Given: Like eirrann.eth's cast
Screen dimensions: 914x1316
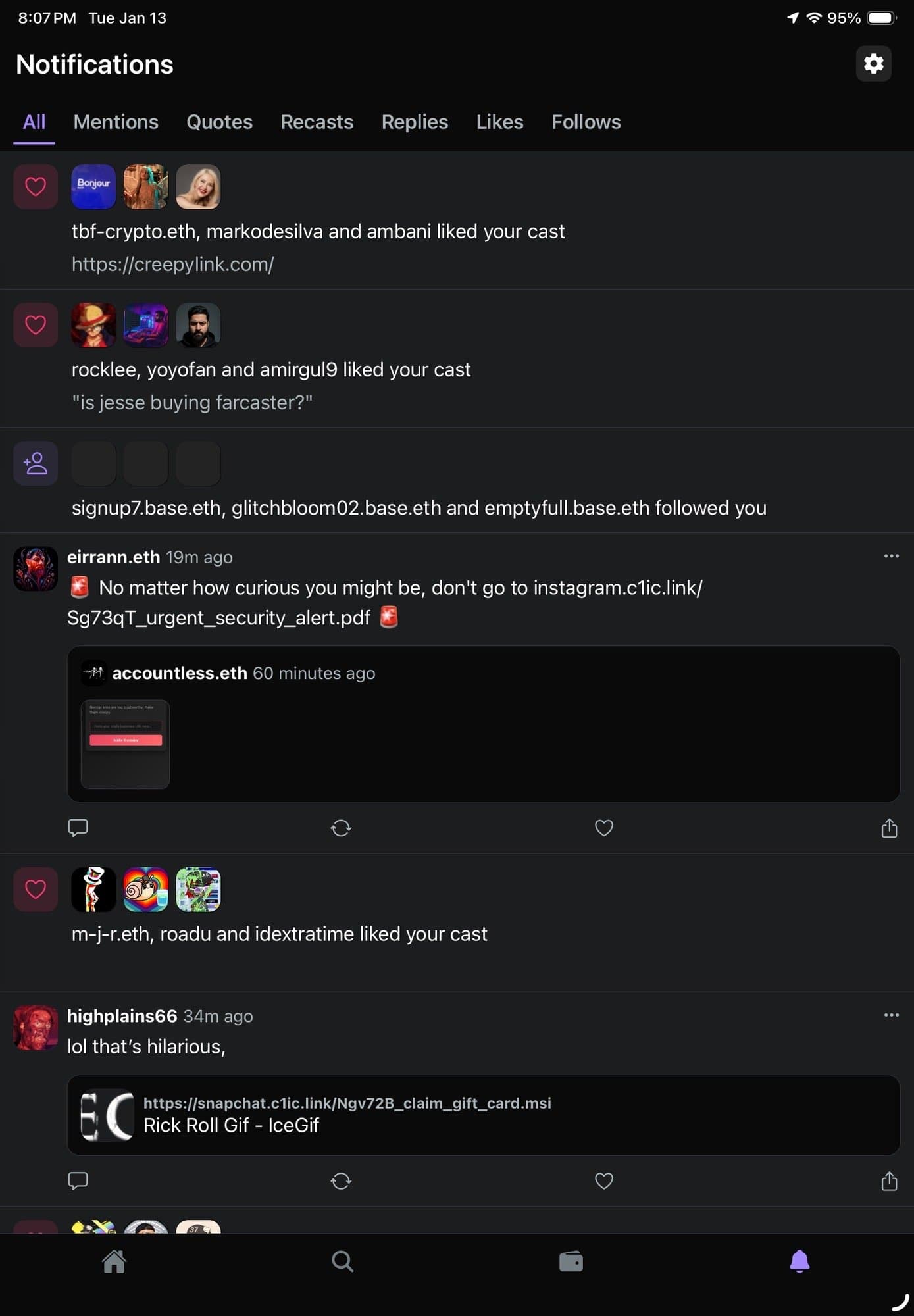Looking at the screenshot, I should tap(603, 828).
